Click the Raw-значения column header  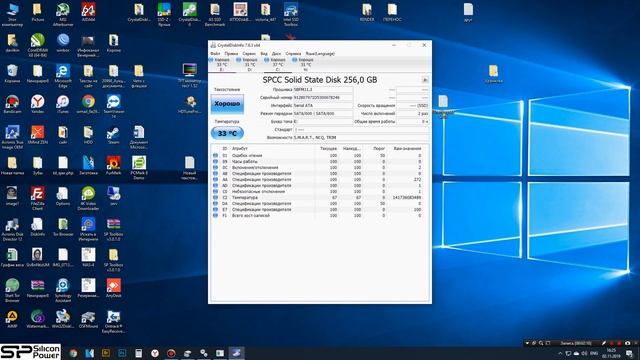[407, 149]
